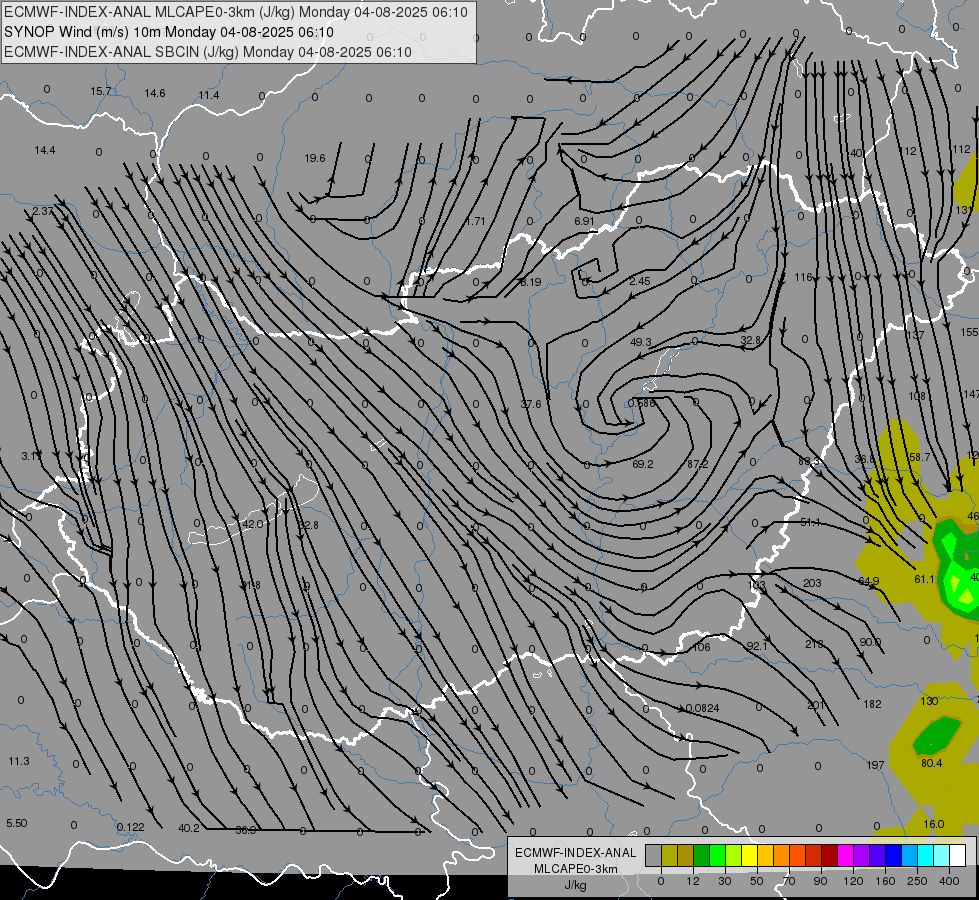Click the 213 map value
Screen dimensions: 979x900
[x=814, y=644]
